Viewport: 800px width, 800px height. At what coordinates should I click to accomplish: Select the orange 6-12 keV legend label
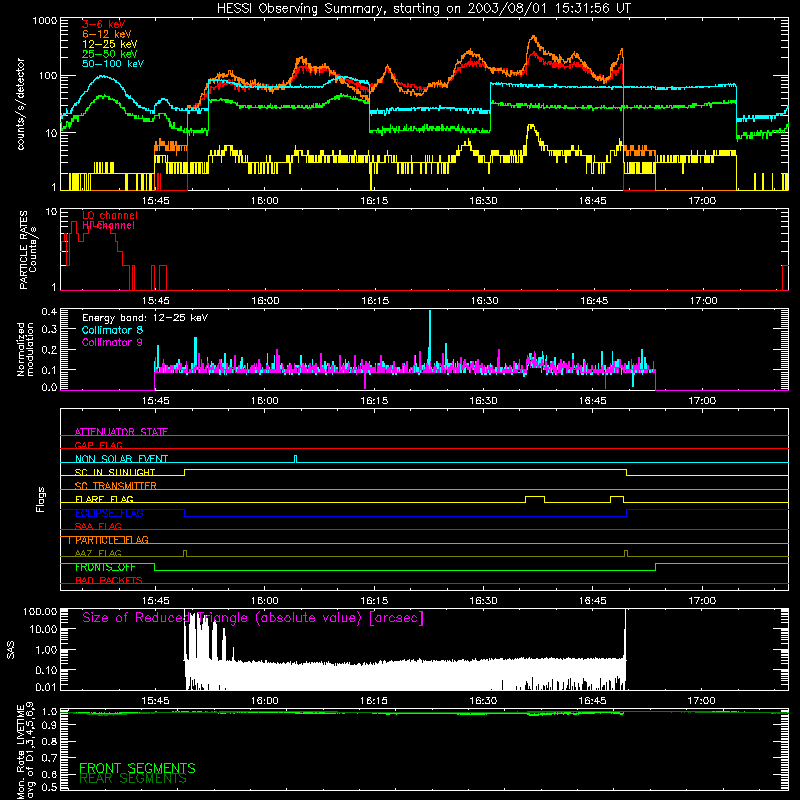[x=106, y=34]
